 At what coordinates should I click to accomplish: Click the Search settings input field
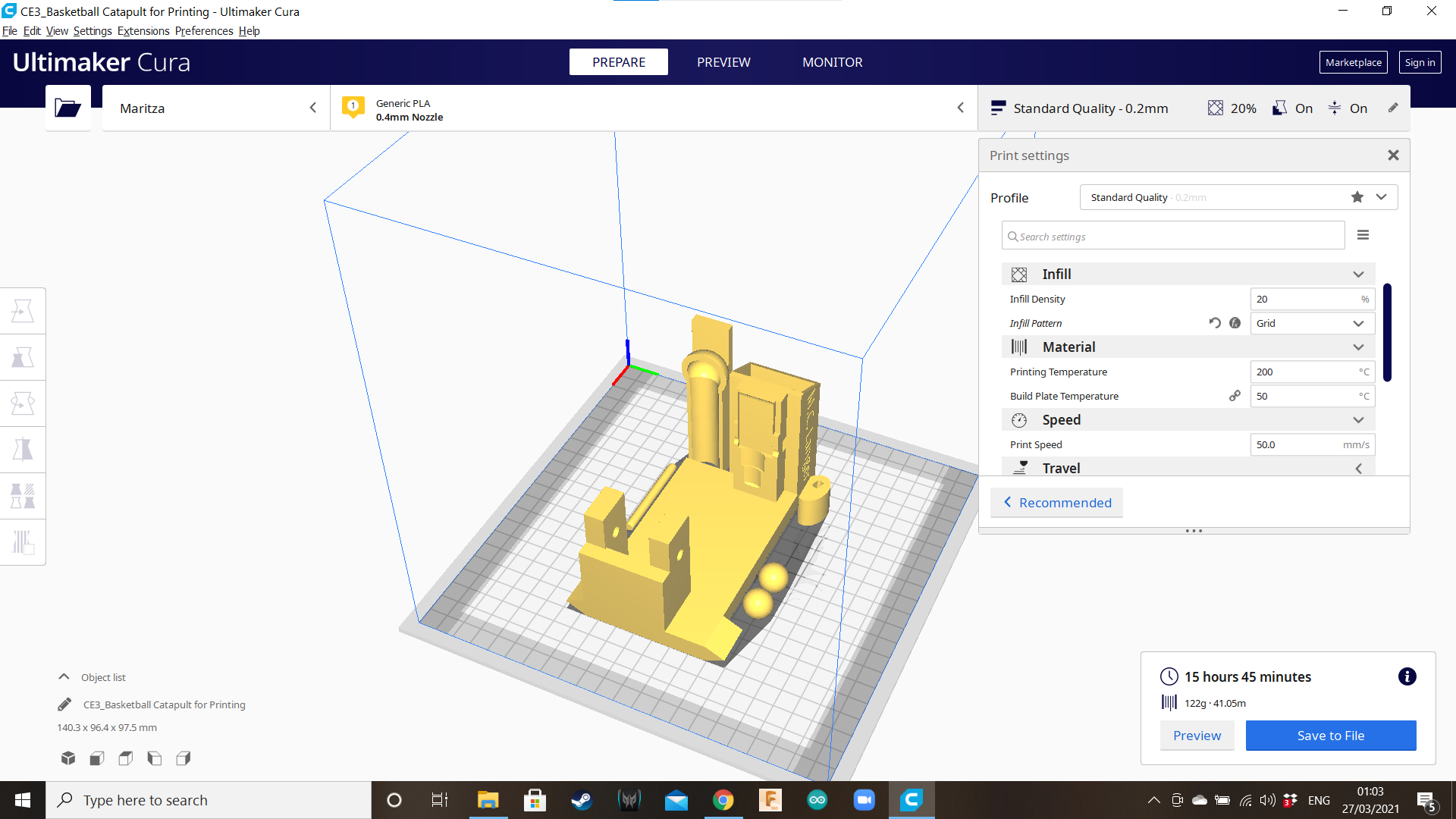click(1172, 237)
